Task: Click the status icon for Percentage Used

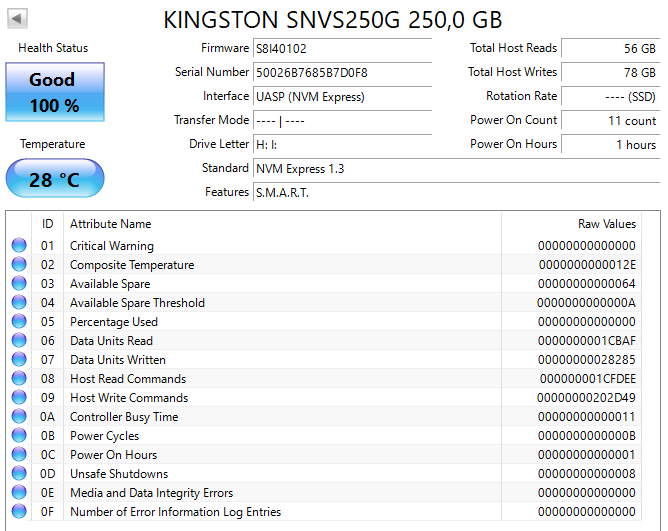Action: pyautogui.click(x=19, y=322)
